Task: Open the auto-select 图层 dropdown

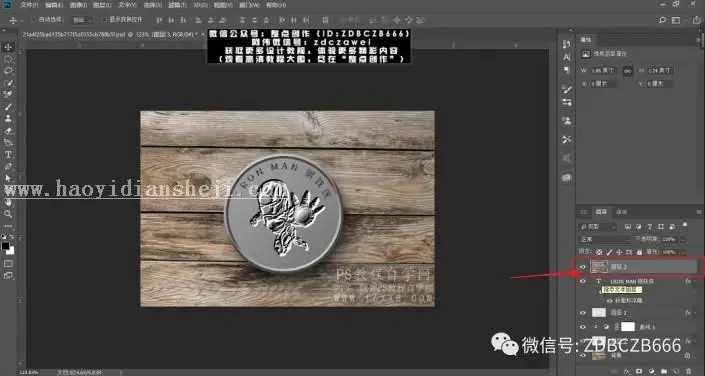Action: pyautogui.click(x=82, y=20)
